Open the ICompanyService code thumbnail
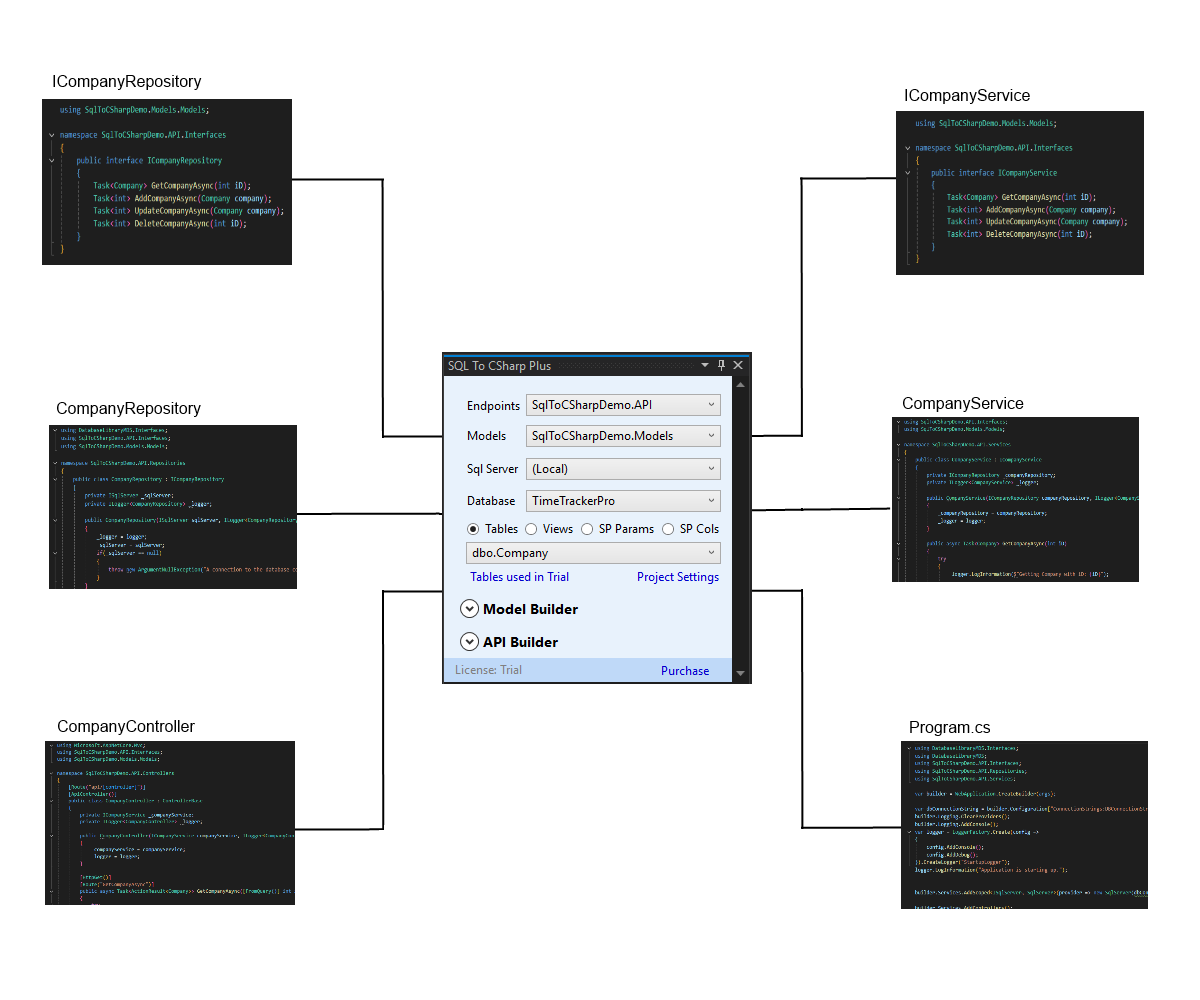Screen dimensions: 1200x1000 coord(1019,193)
